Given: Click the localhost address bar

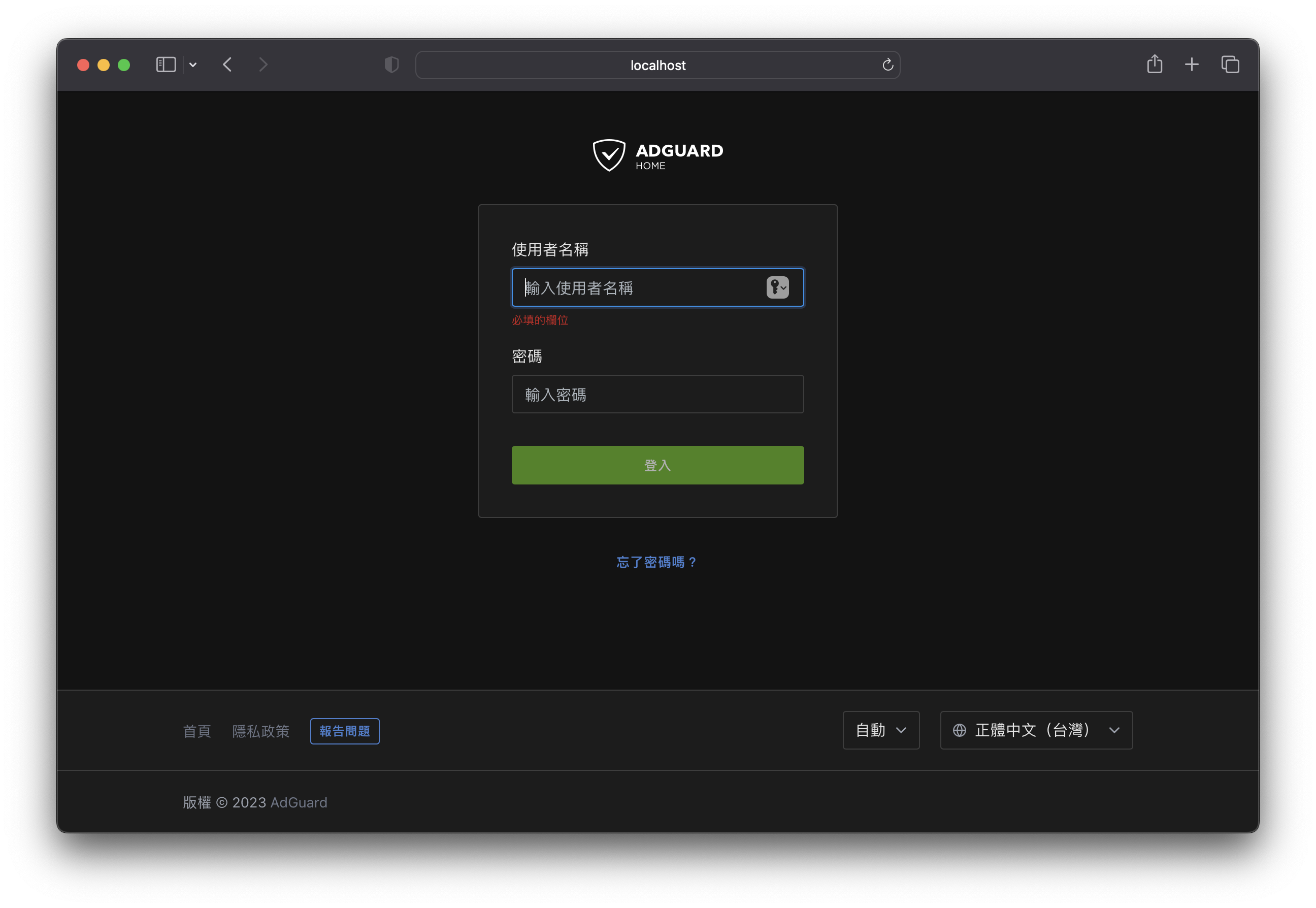Looking at the screenshot, I should pos(658,65).
